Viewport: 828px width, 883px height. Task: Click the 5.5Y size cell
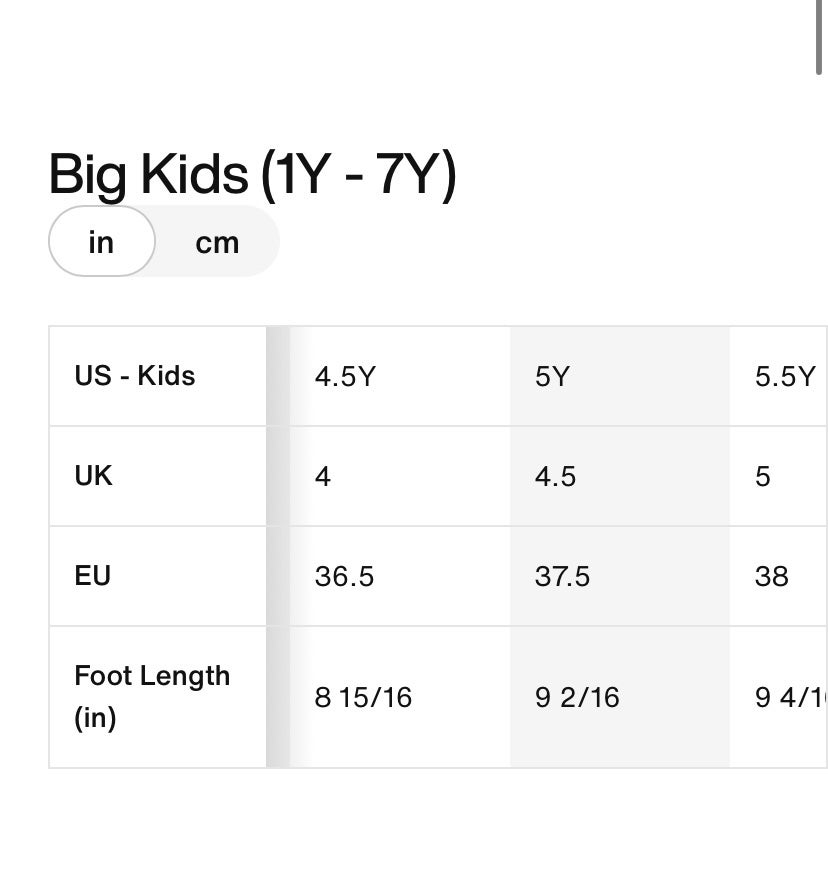pyautogui.click(x=778, y=376)
